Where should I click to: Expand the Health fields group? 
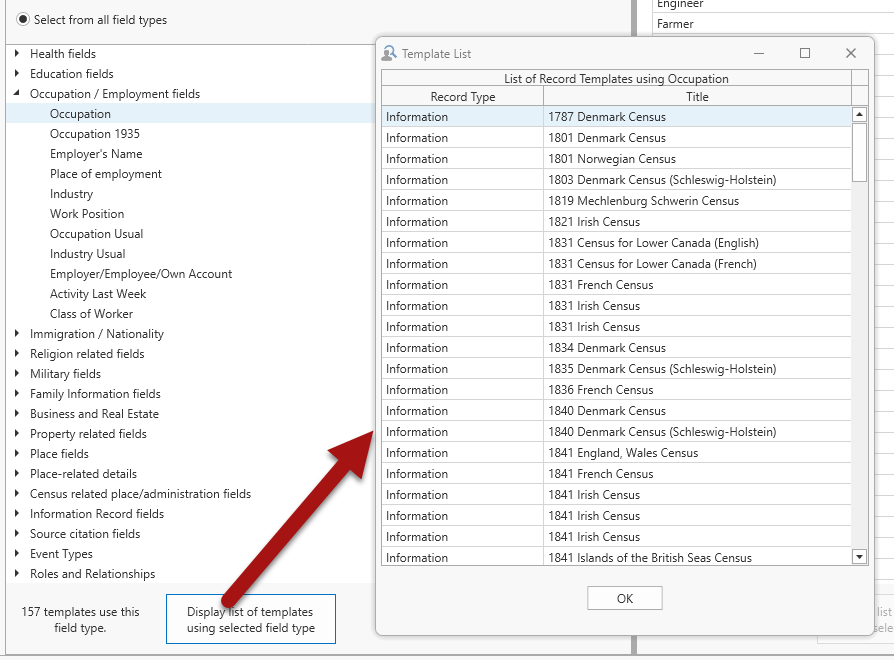click(17, 54)
